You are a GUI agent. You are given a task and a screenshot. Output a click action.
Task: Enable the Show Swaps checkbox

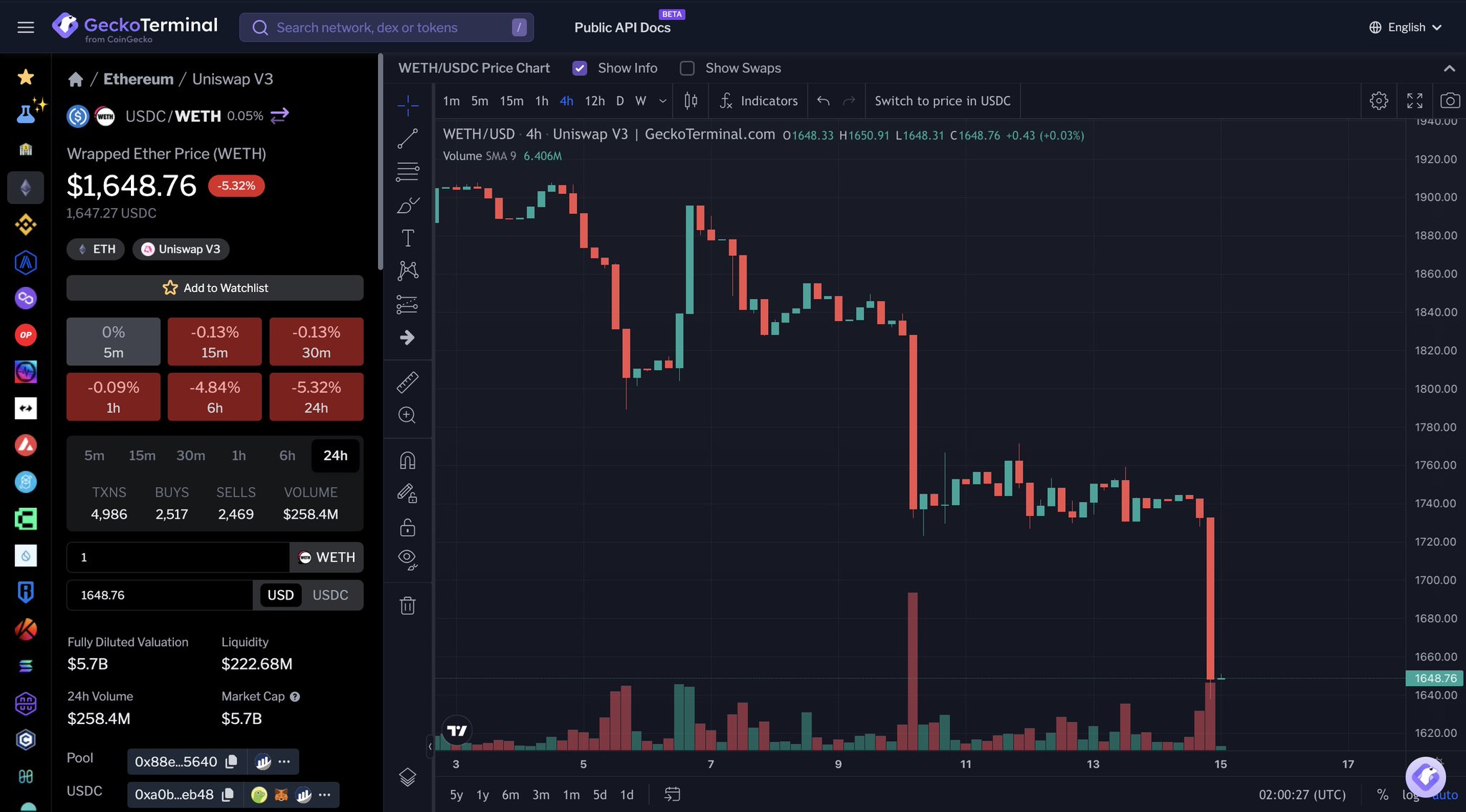(687, 68)
